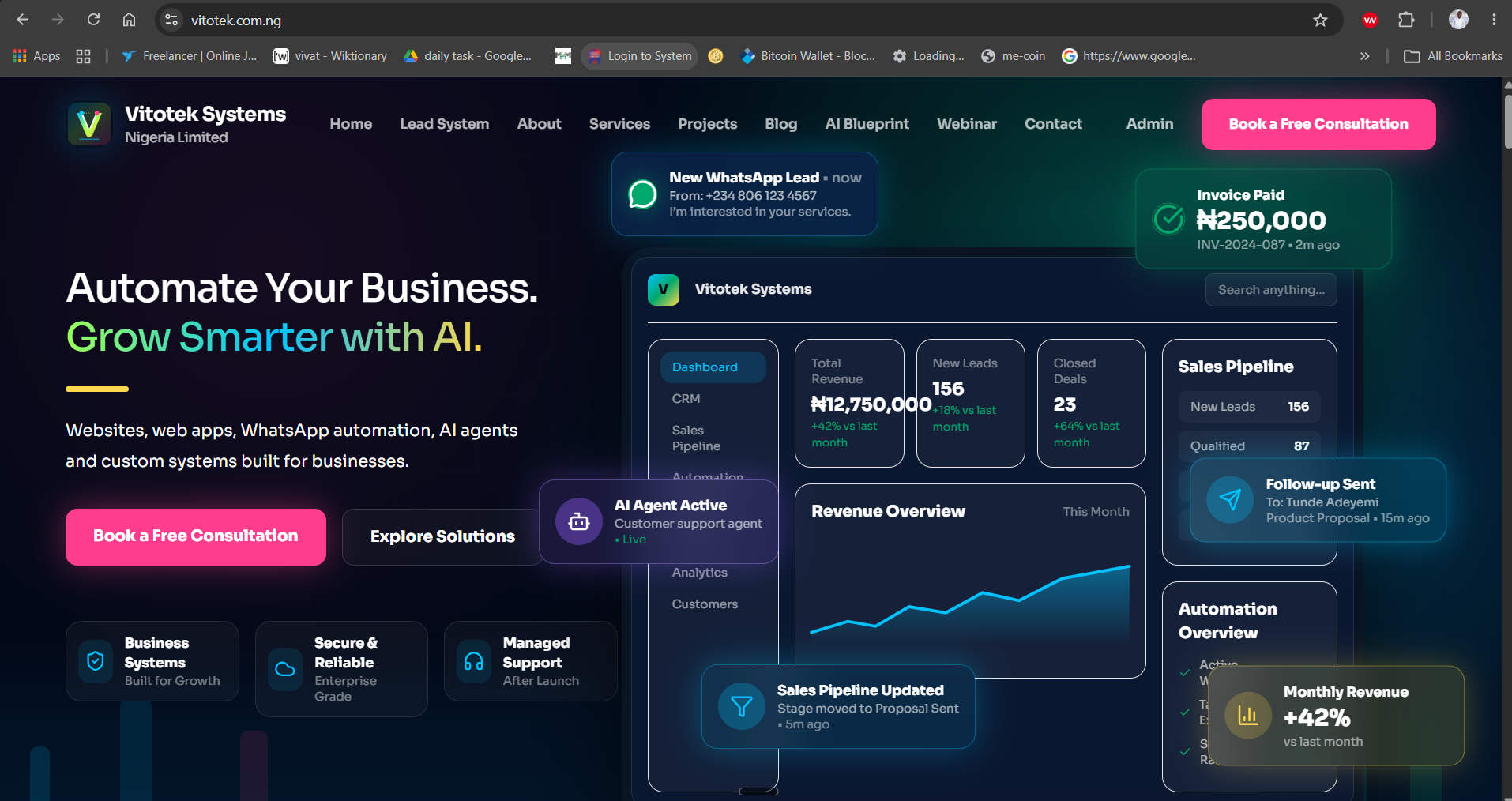Bookmark this page with the star icon

(x=1320, y=20)
